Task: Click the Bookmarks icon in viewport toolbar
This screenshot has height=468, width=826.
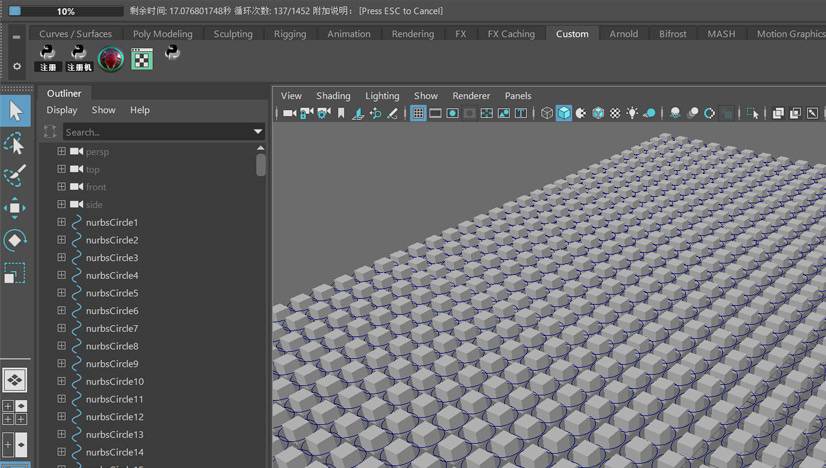Action: [x=341, y=113]
